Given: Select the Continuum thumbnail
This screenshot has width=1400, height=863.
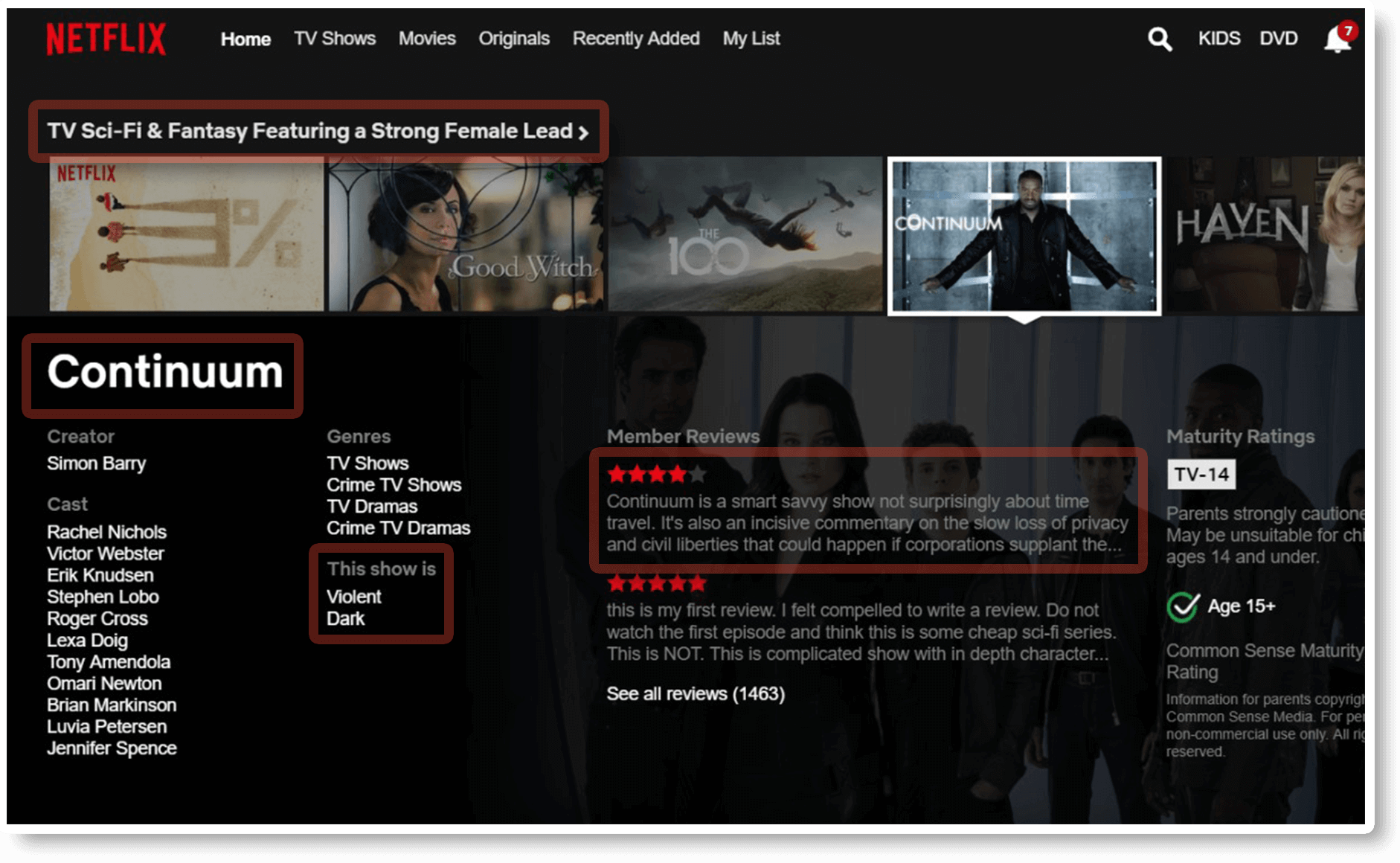Looking at the screenshot, I should click(1024, 235).
